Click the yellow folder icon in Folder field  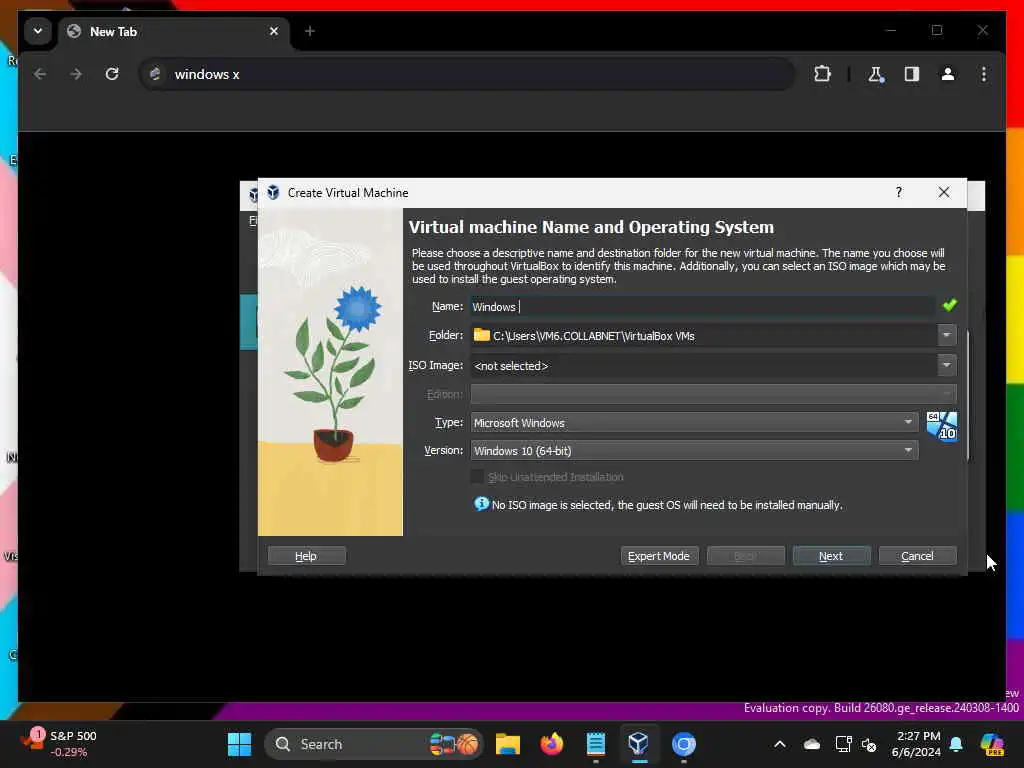481,335
